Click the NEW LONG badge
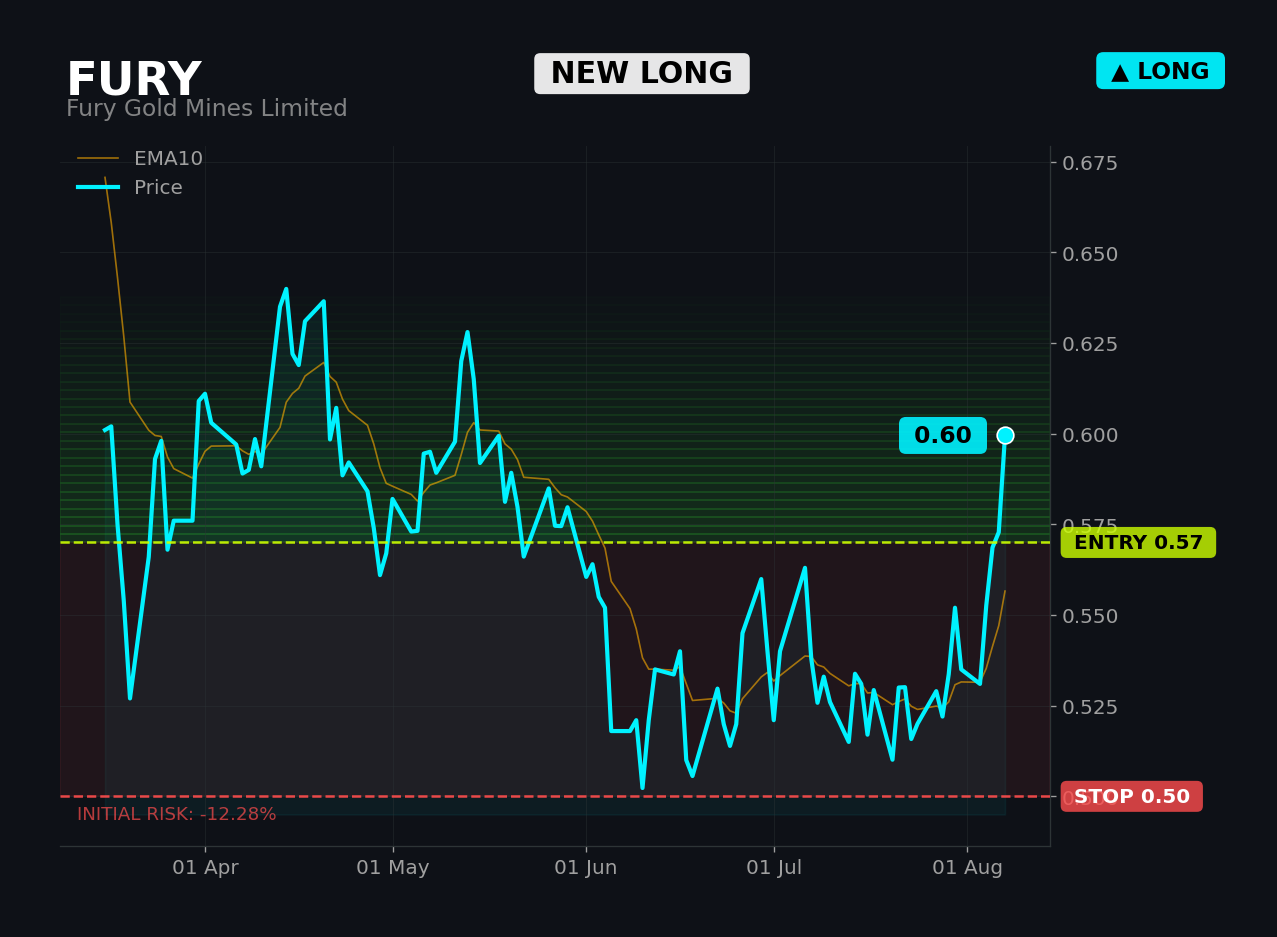This screenshot has height=937, width=1277. [x=642, y=74]
